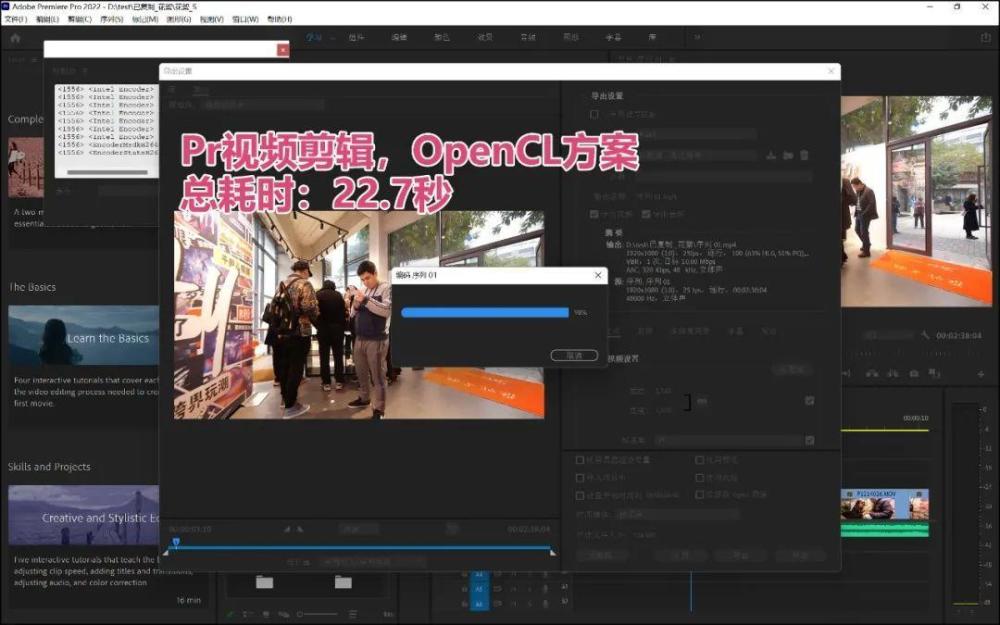
Task: Click the blue playhead on export preview timeline
Action: (175, 543)
